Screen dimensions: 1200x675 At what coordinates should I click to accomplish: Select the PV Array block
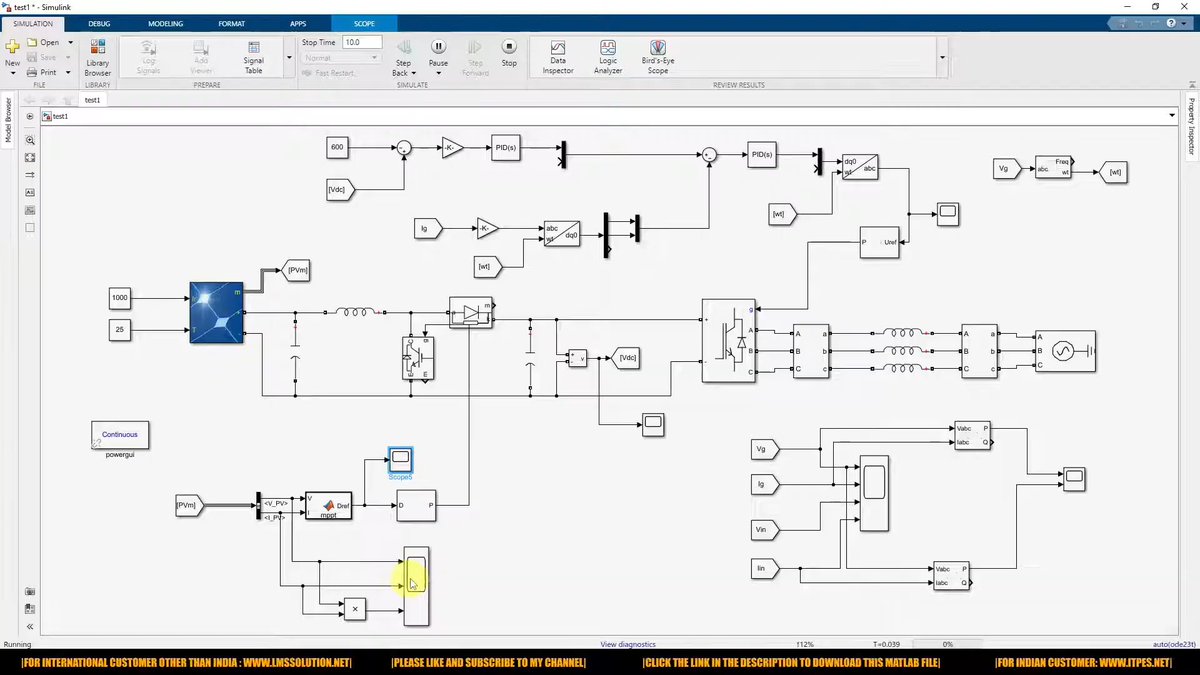coord(216,313)
